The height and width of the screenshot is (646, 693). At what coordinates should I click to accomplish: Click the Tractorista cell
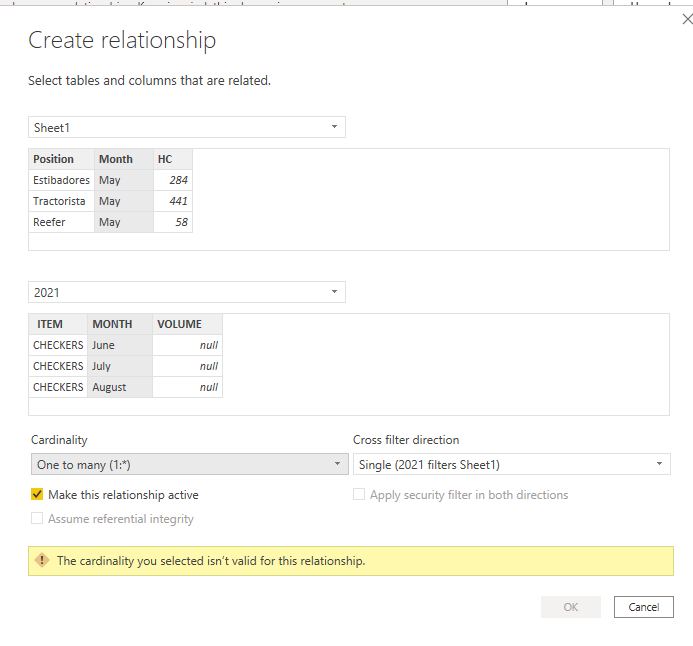point(61,201)
